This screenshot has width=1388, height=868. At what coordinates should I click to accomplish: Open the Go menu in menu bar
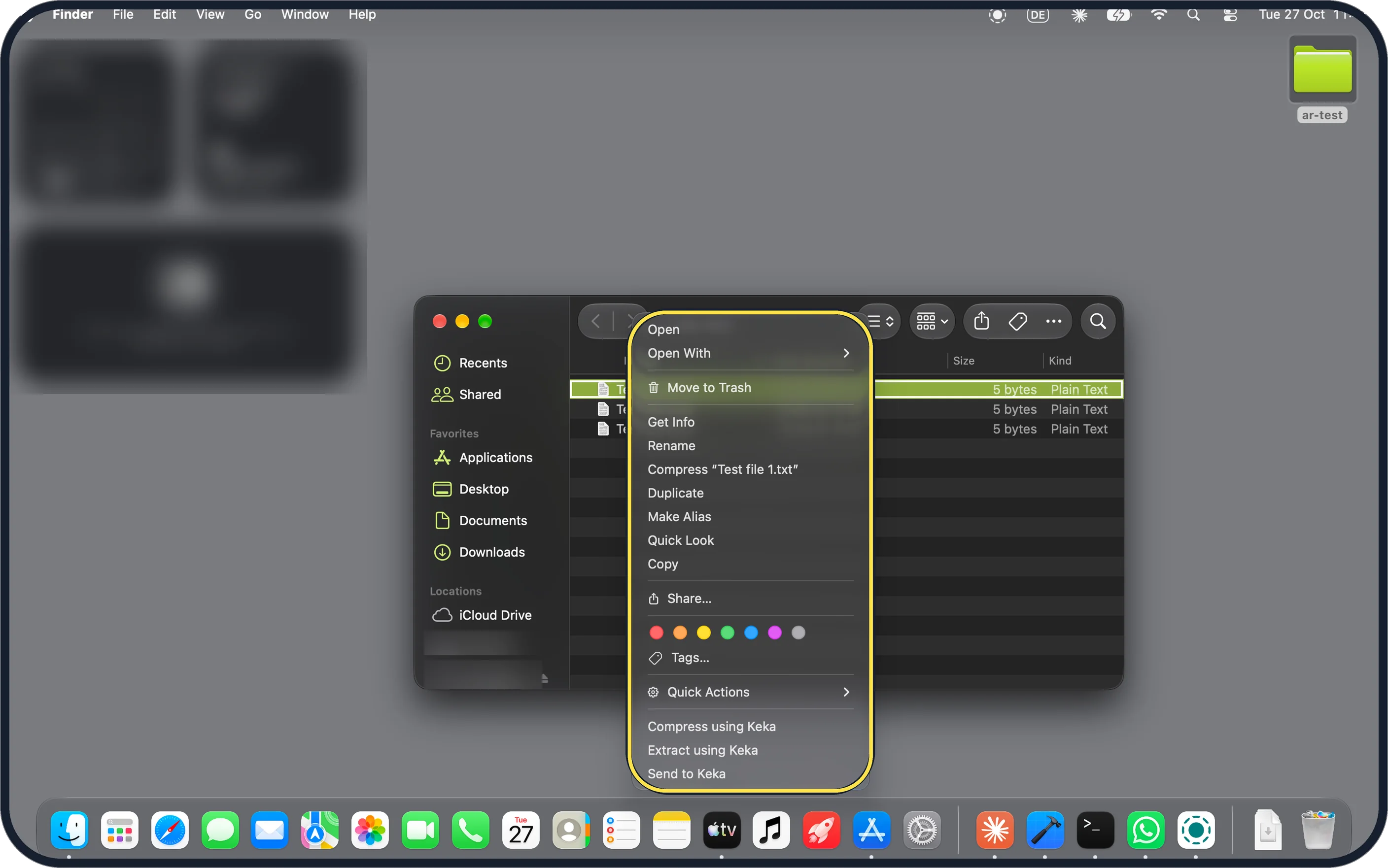click(x=253, y=14)
